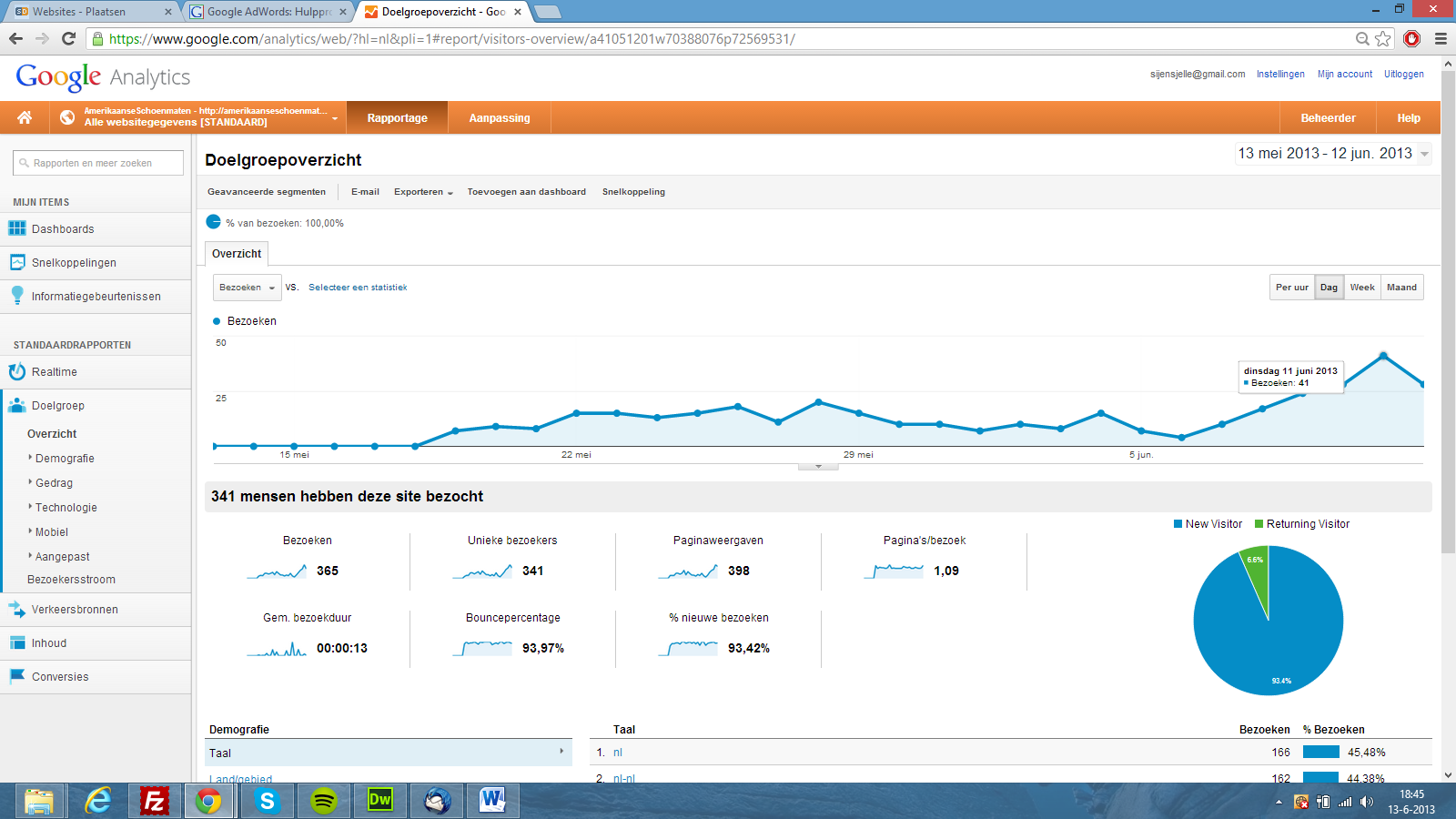Image resolution: width=1456 pixels, height=819 pixels.
Task: Open the Aanpassing tab
Action: 500,118
